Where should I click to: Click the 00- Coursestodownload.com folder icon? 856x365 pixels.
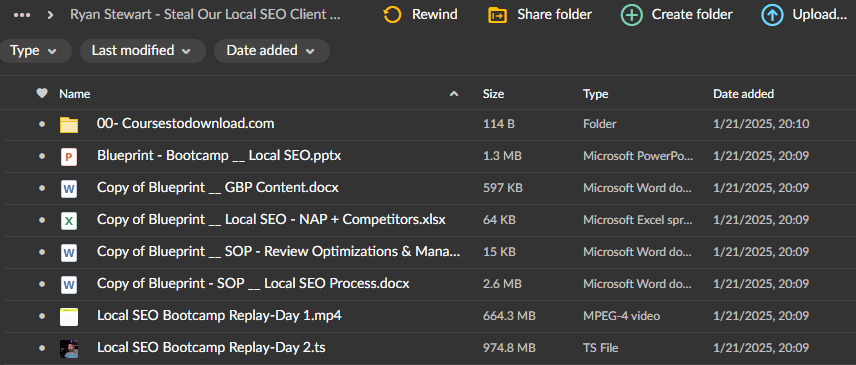(69, 125)
